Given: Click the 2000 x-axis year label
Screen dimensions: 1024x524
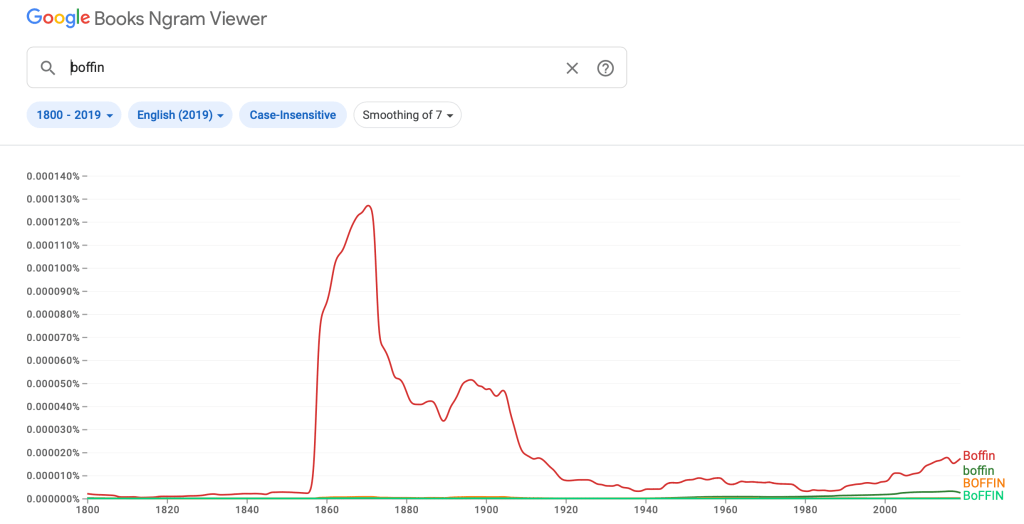Looking at the screenshot, I should [x=885, y=510].
